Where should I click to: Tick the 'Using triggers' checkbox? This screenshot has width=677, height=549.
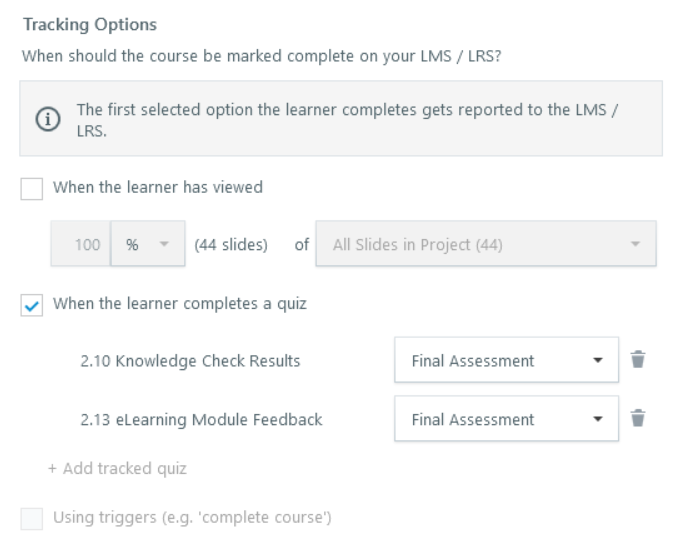(x=33, y=518)
